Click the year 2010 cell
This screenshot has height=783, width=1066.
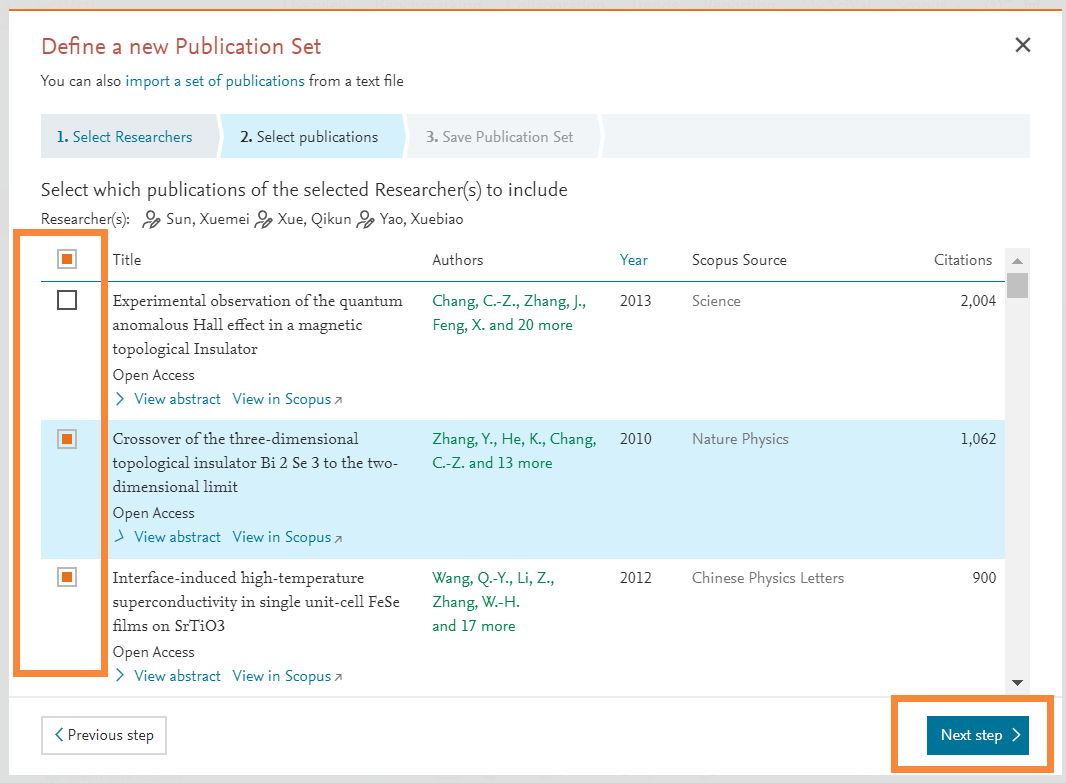click(x=635, y=439)
